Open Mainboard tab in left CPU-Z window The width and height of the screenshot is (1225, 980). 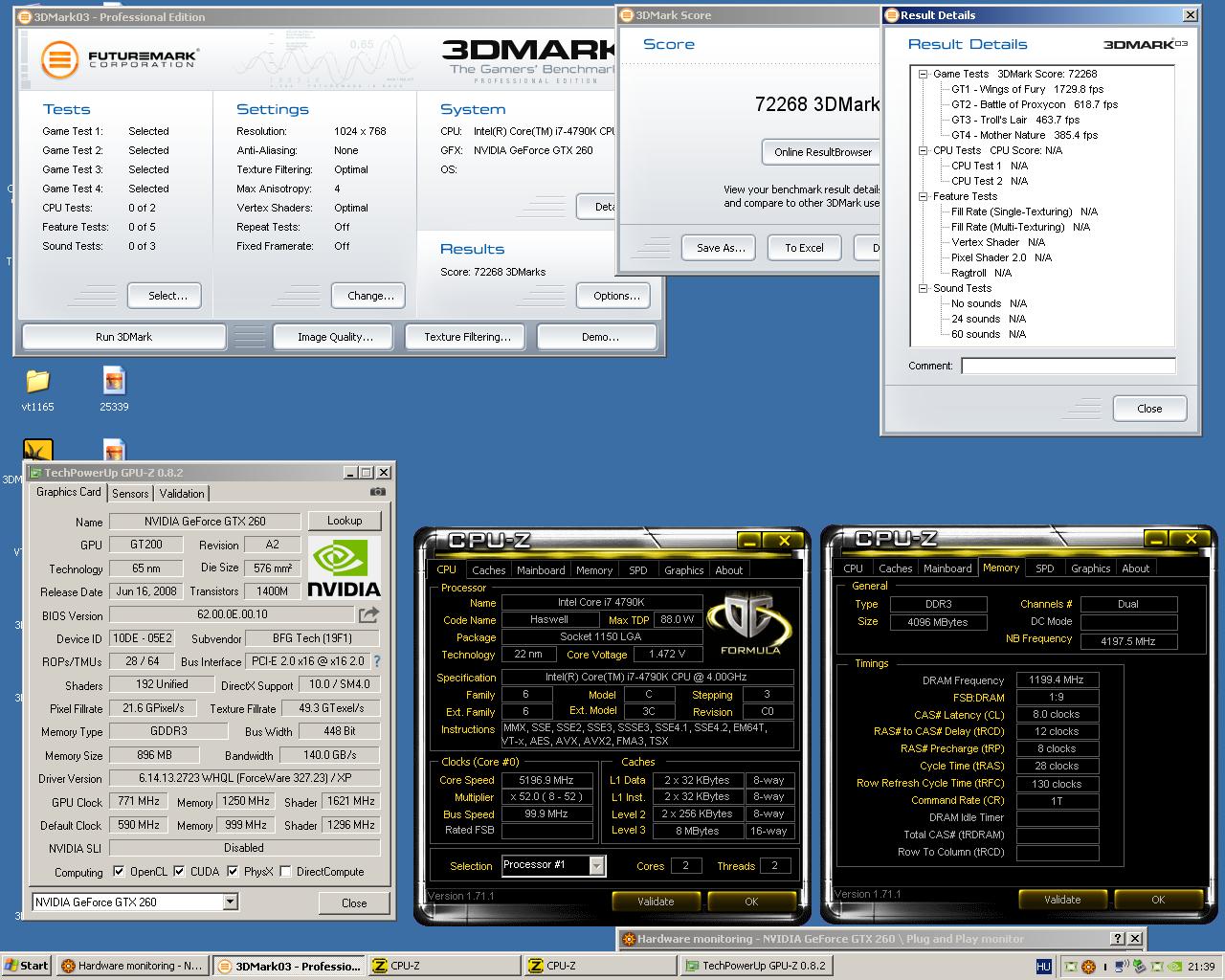541,569
